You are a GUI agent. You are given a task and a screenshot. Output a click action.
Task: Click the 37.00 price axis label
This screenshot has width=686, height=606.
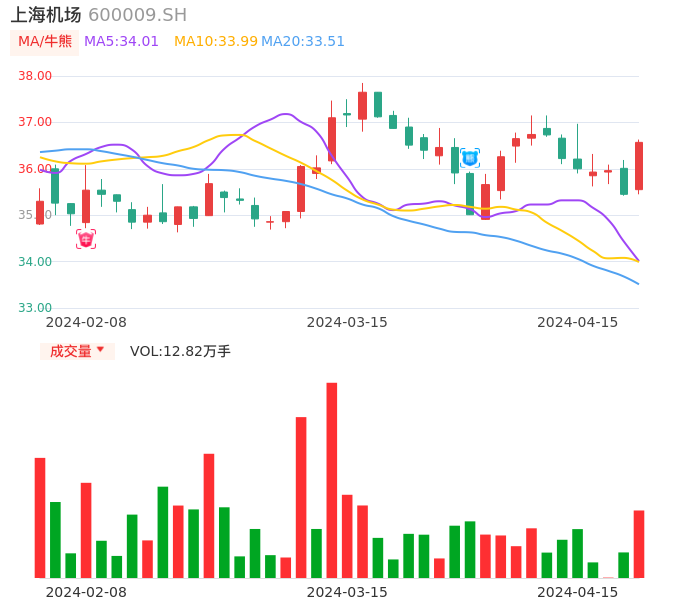35,122
